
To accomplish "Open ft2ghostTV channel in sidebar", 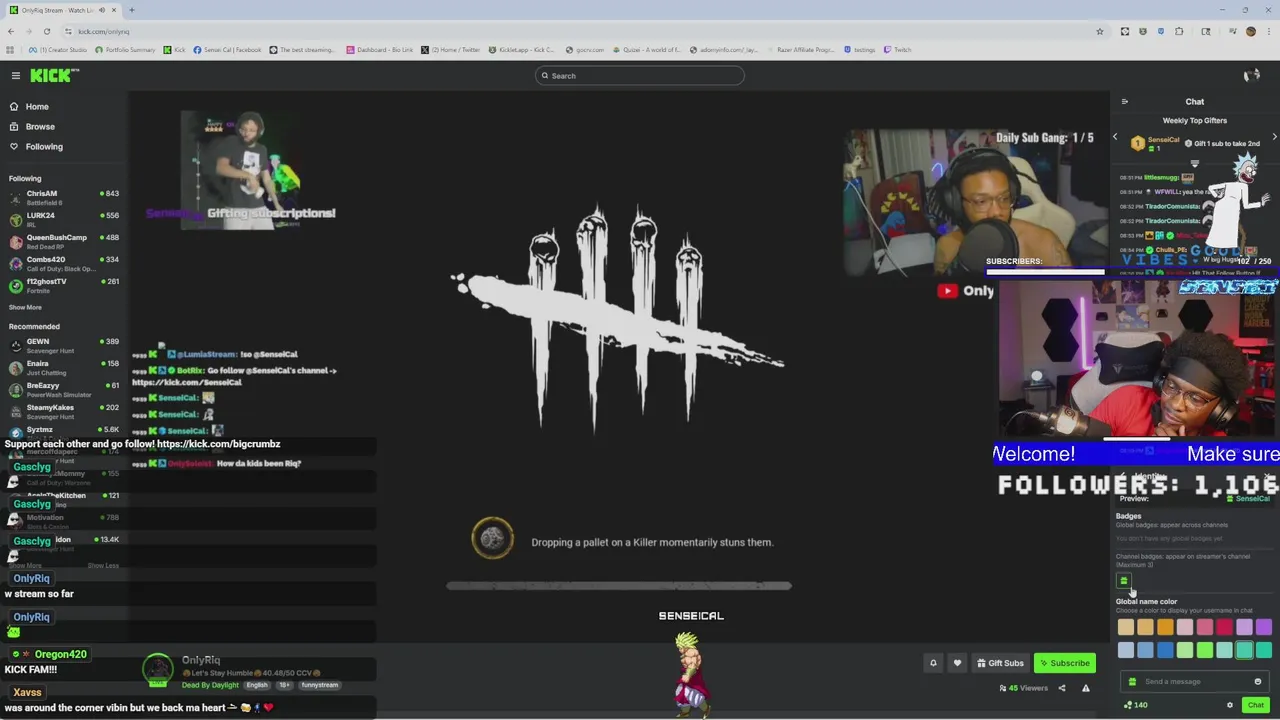I will point(62,285).
